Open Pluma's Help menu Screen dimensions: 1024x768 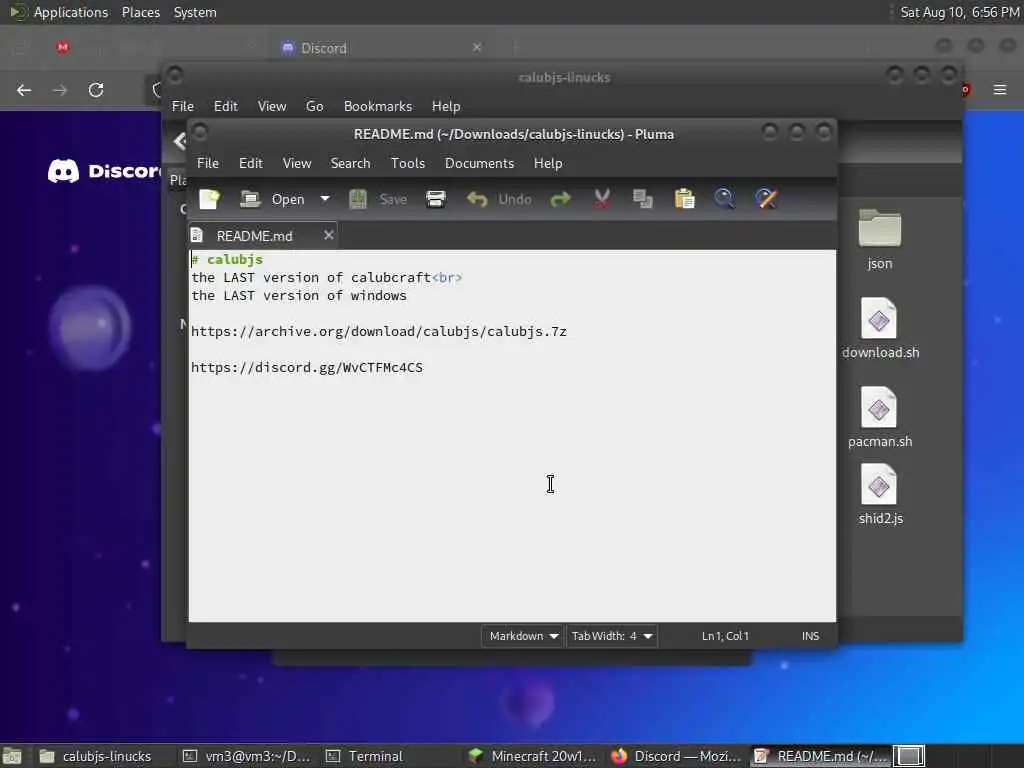[x=547, y=163]
